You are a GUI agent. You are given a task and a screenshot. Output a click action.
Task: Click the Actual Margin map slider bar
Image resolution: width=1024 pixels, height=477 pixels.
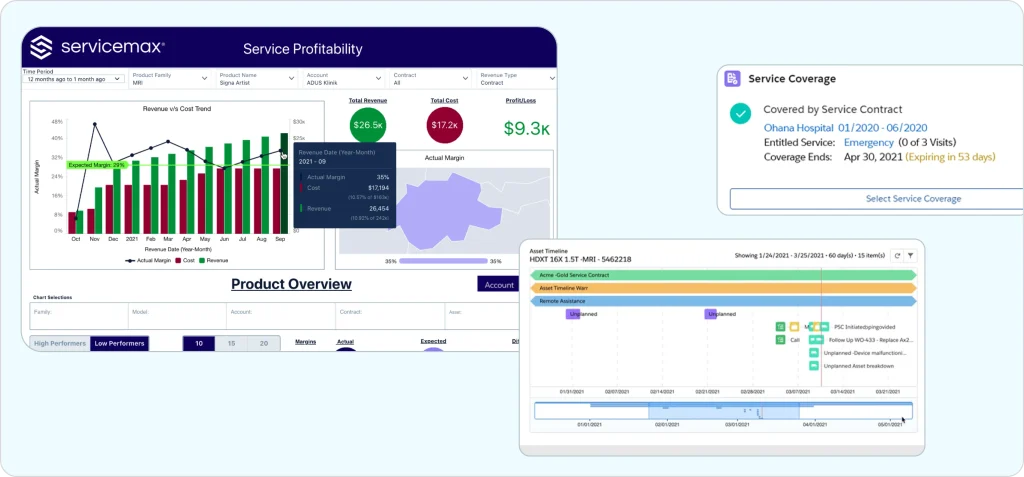point(443,261)
